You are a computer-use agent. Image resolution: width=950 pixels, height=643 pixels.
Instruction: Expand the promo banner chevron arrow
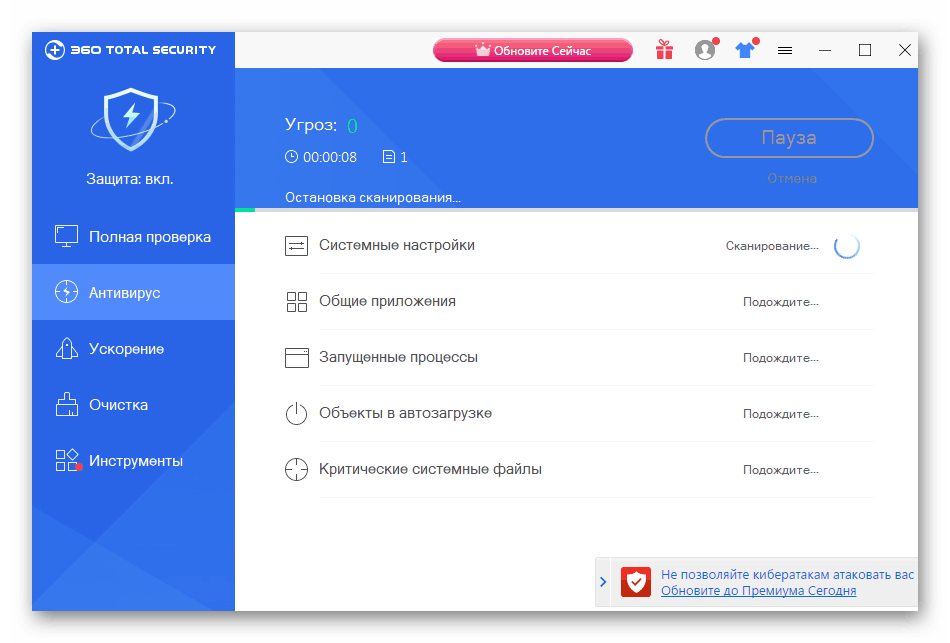tap(602, 582)
